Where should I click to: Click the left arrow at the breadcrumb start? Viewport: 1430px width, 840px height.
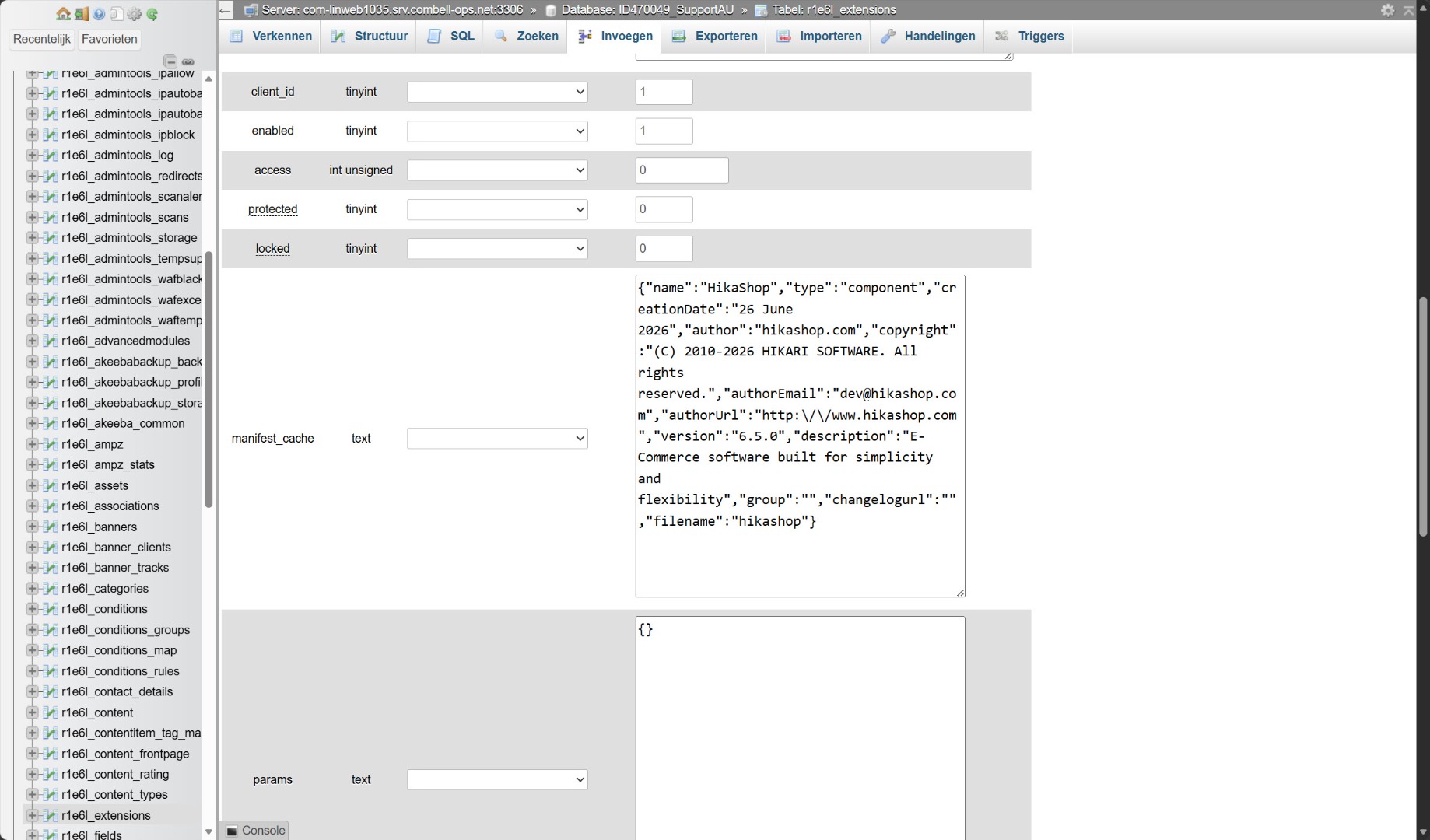pos(226,10)
